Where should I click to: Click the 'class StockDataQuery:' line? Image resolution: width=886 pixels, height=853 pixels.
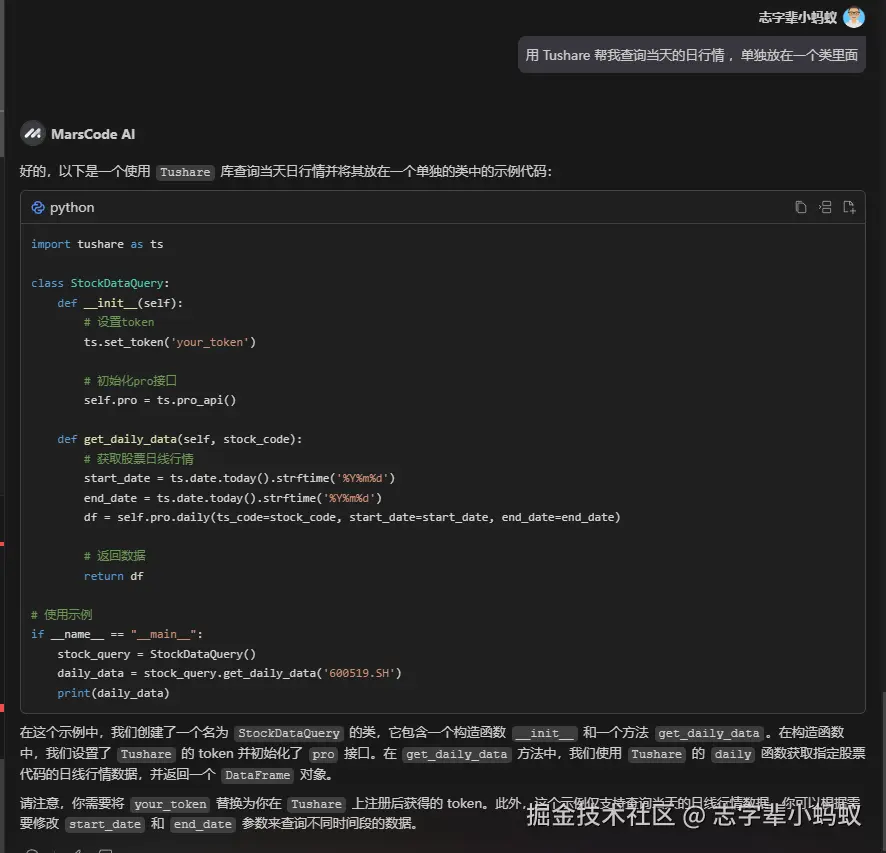(100, 283)
